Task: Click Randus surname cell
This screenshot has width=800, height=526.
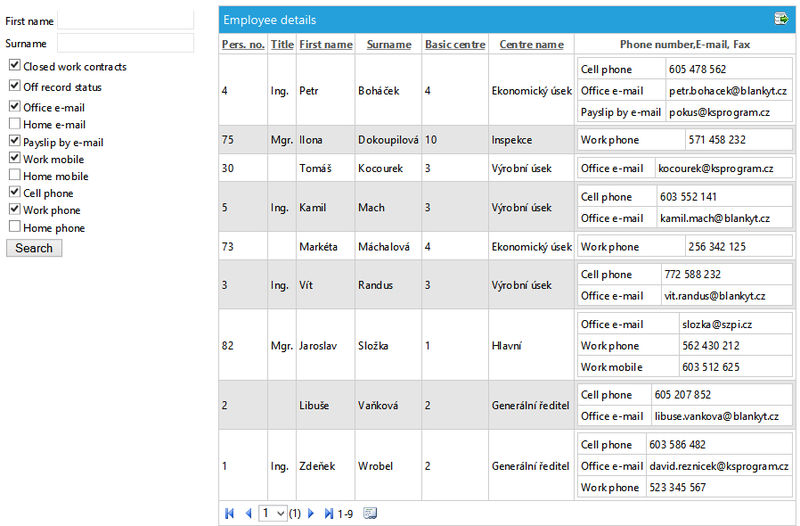Action: [388, 285]
